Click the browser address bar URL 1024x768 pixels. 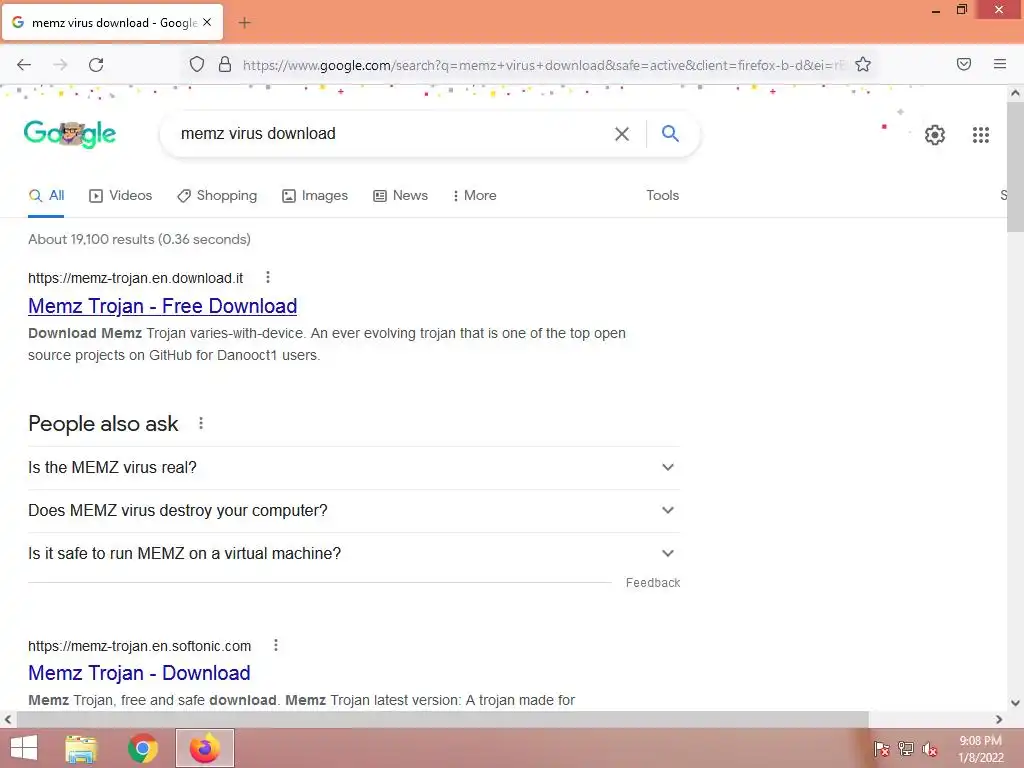coord(543,65)
